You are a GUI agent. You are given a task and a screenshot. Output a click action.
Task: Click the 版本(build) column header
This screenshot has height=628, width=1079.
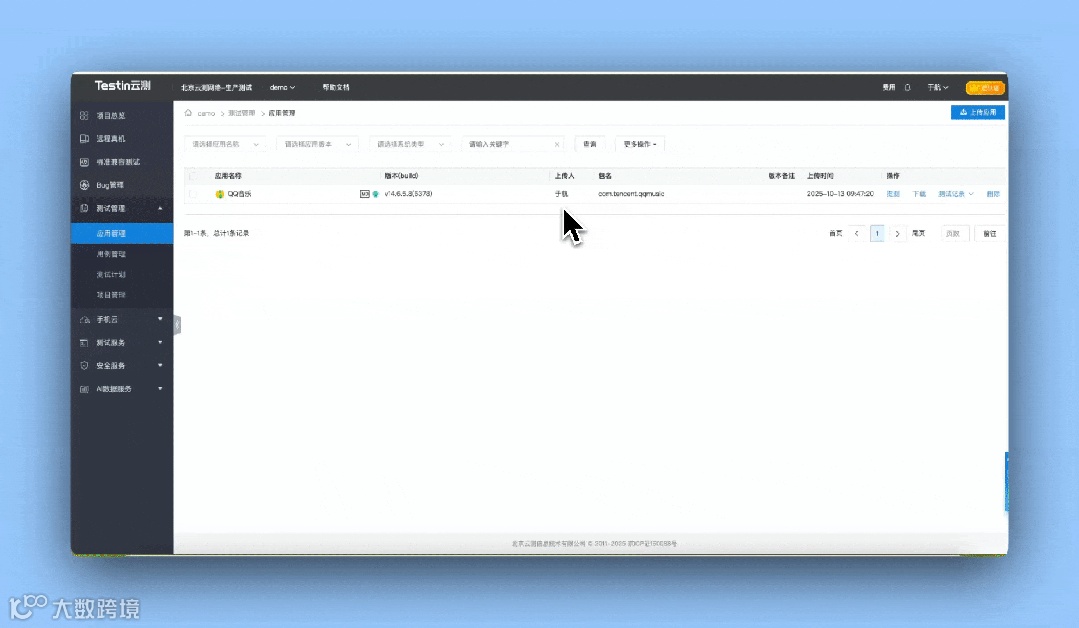401,176
